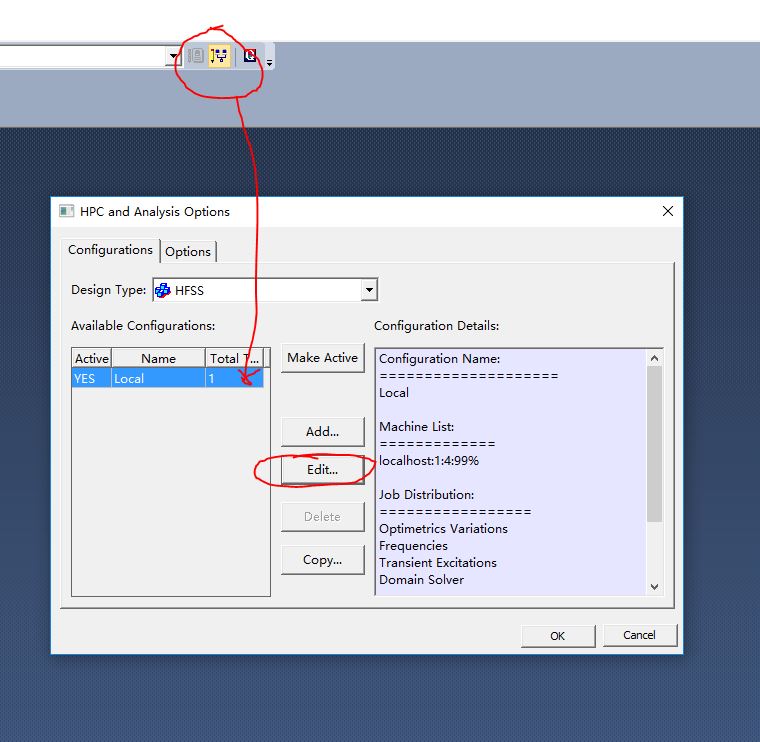Image resolution: width=760 pixels, height=742 pixels.
Task: Click the Active column header
Action: click(x=92, y=359)
